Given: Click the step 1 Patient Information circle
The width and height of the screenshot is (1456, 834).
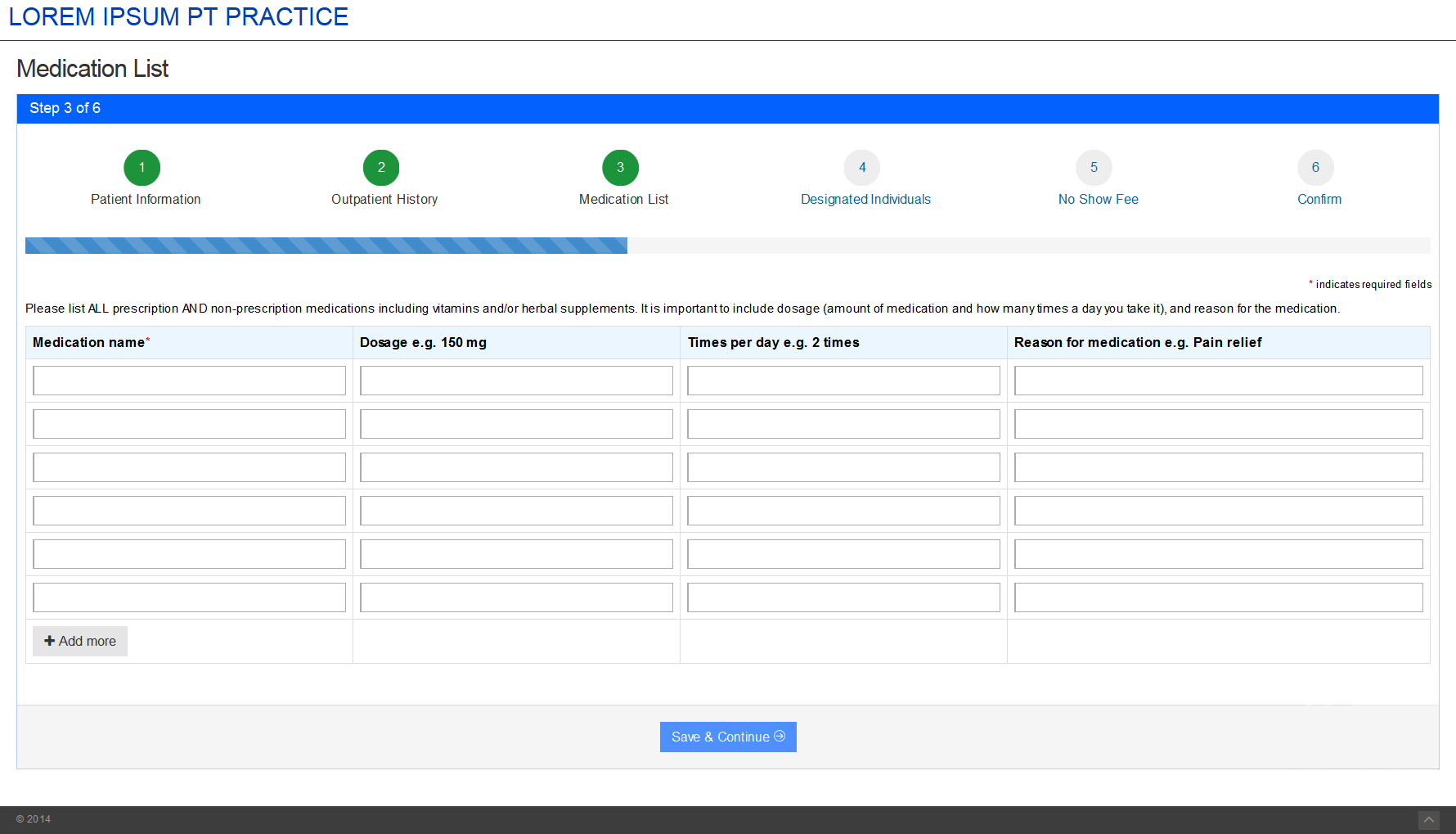Looking at the screenshot, I should click(142, 168).
